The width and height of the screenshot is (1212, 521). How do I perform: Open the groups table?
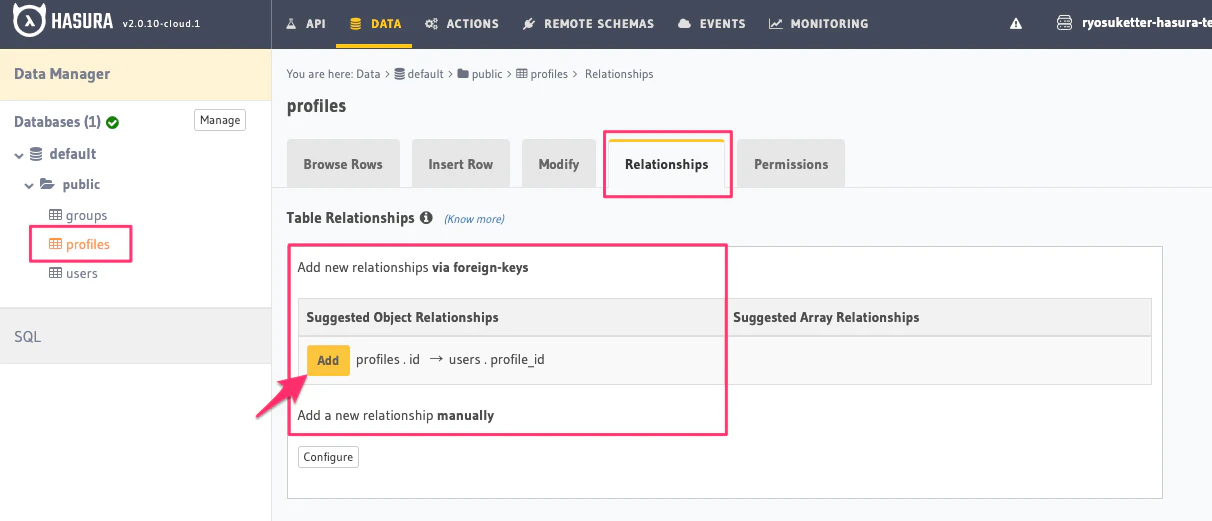click(x=87, y=215)
